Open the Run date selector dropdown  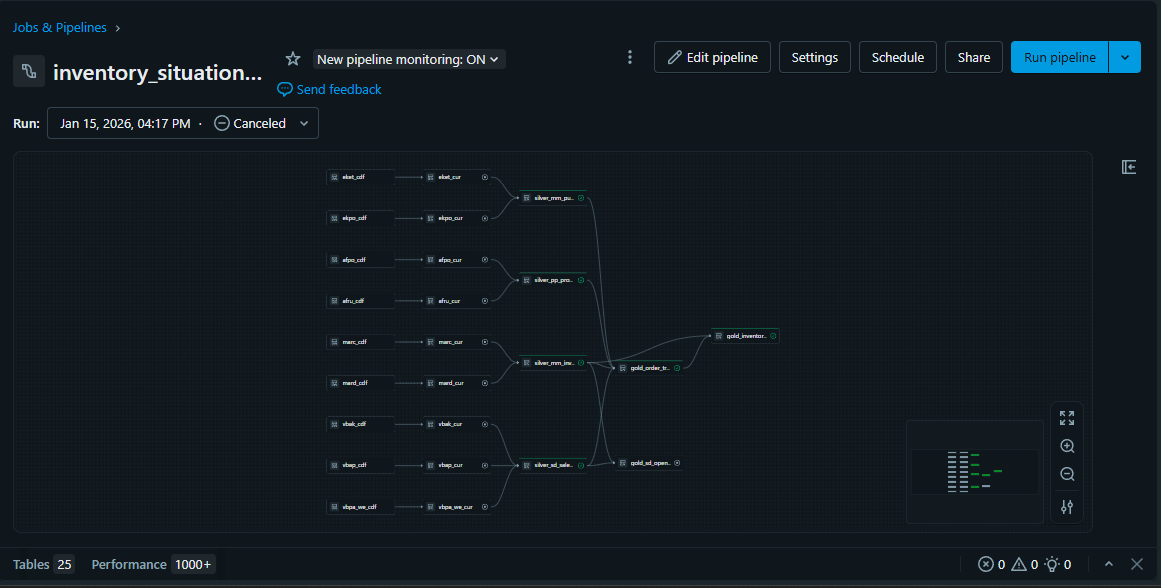(x=183, y=124)
